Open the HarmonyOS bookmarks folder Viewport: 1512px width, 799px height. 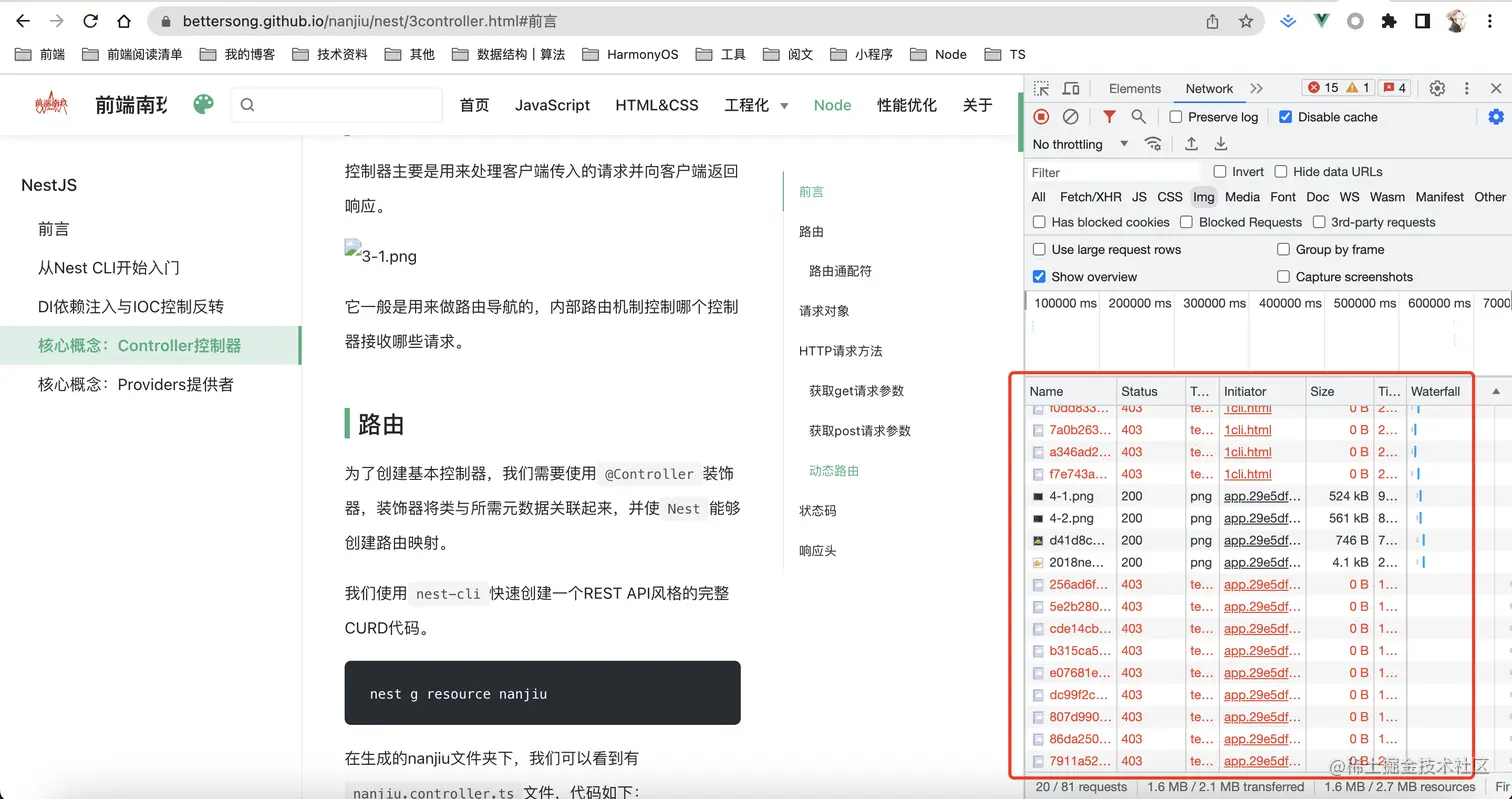[630, 54]
